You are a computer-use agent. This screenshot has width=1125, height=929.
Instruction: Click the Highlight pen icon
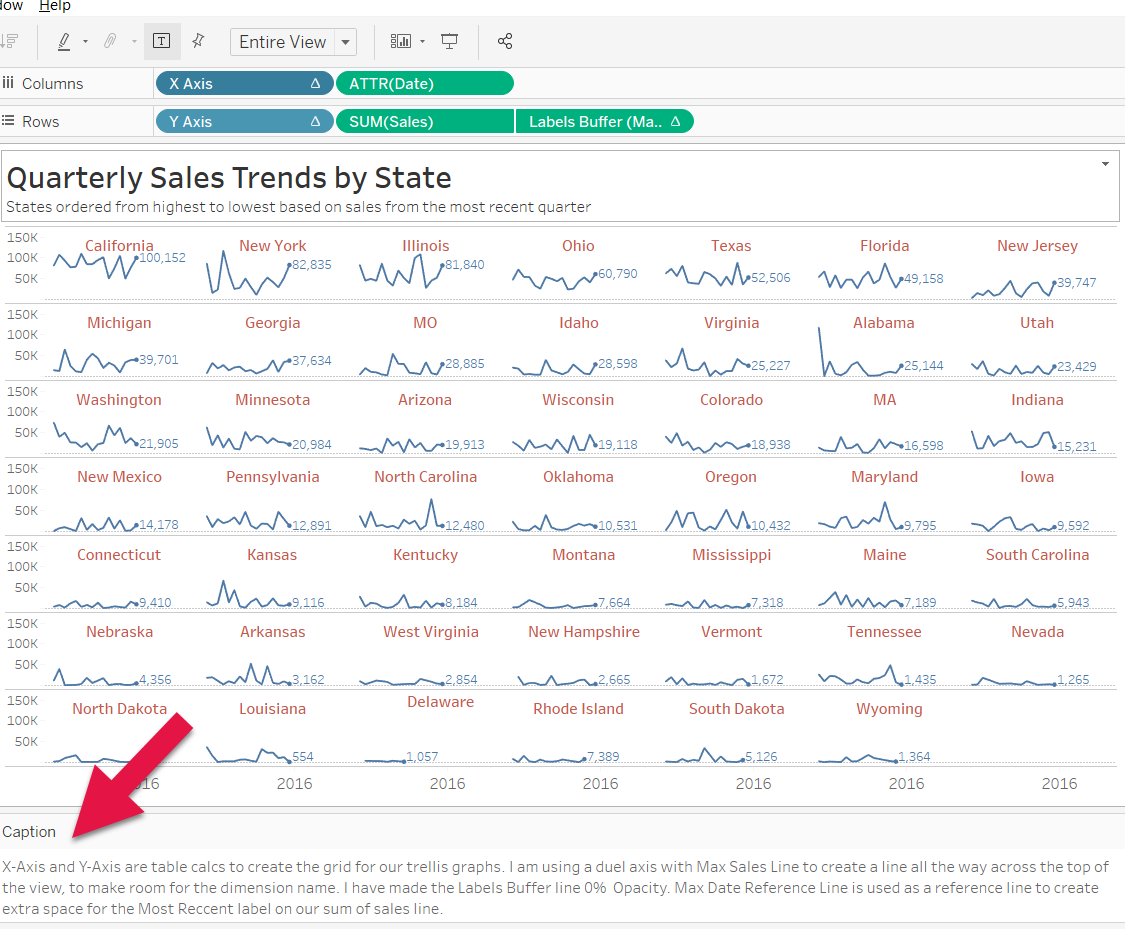pos(64,41)
